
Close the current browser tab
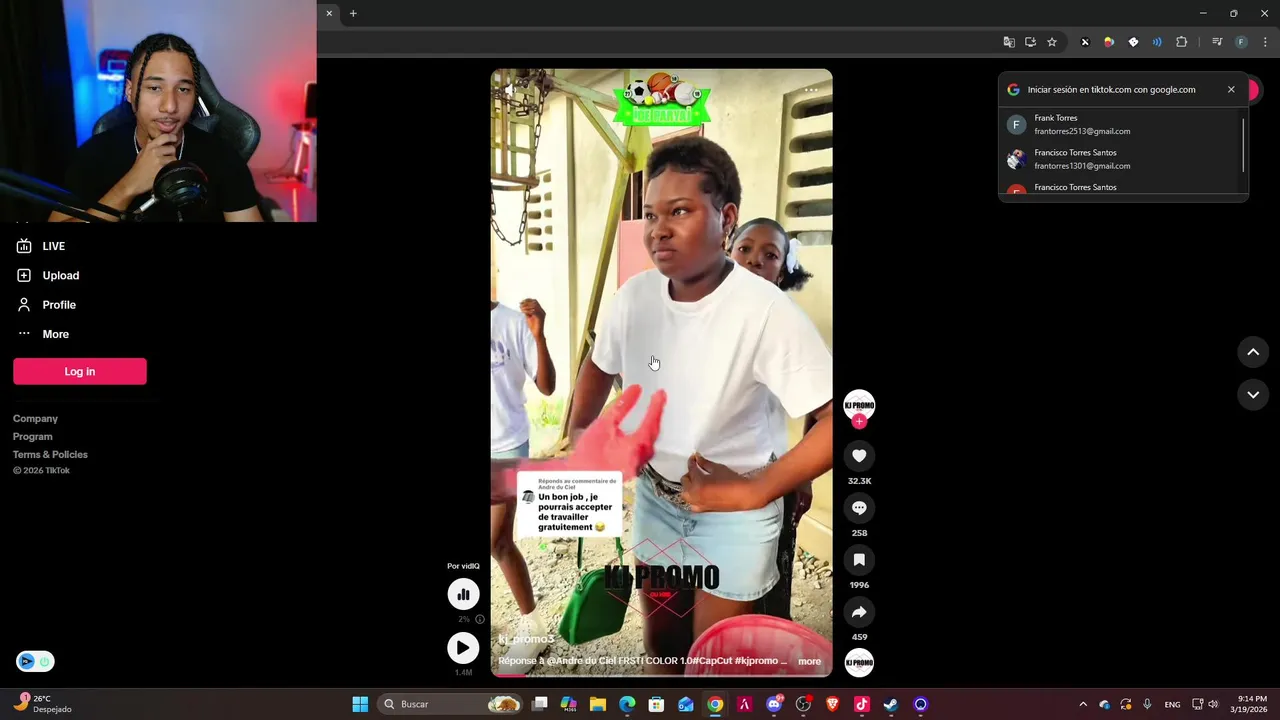click(x=329, y=13)
